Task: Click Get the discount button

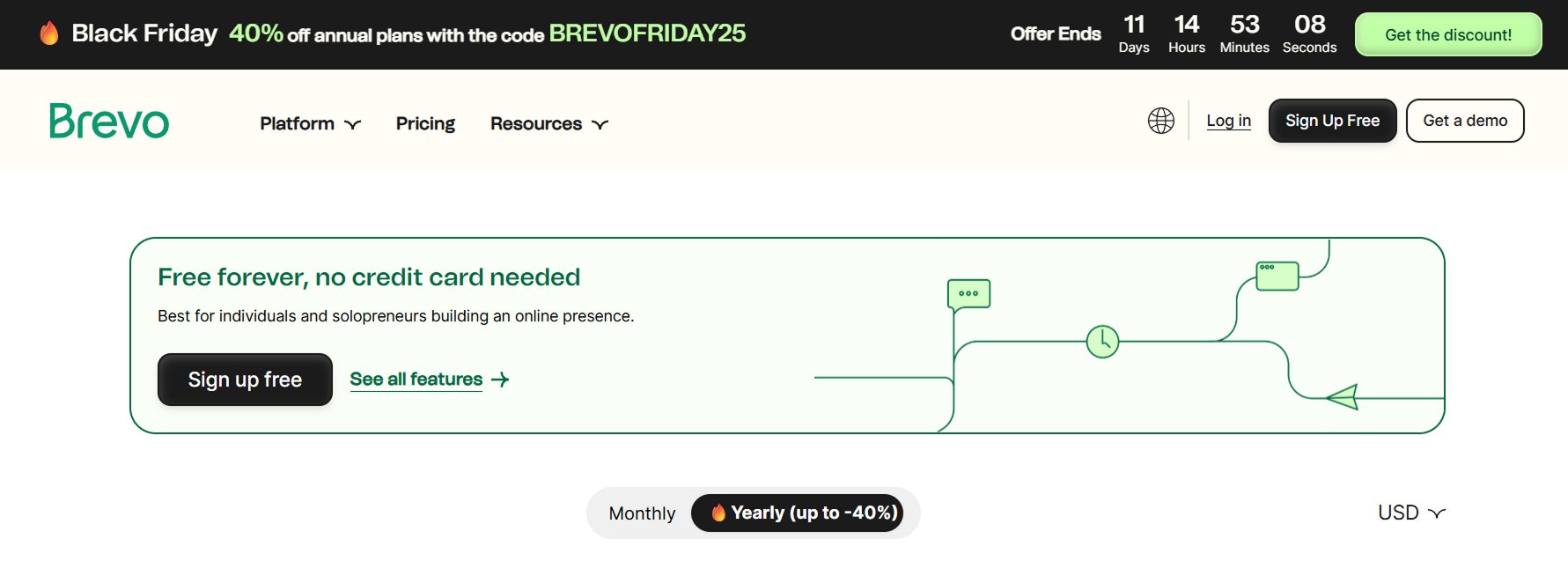Action: tap(1447, 34)
